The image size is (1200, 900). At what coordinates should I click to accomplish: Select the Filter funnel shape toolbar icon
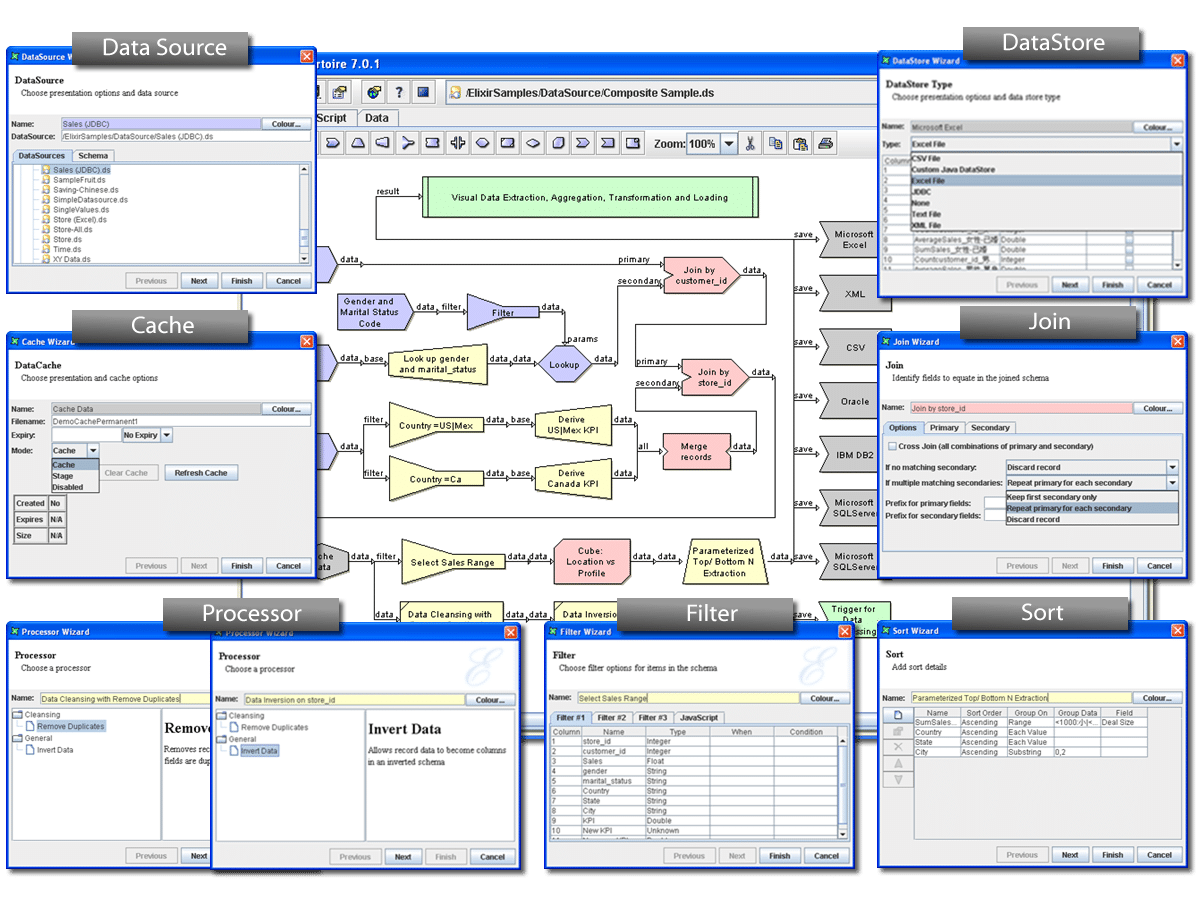click(x=382, y=143)
